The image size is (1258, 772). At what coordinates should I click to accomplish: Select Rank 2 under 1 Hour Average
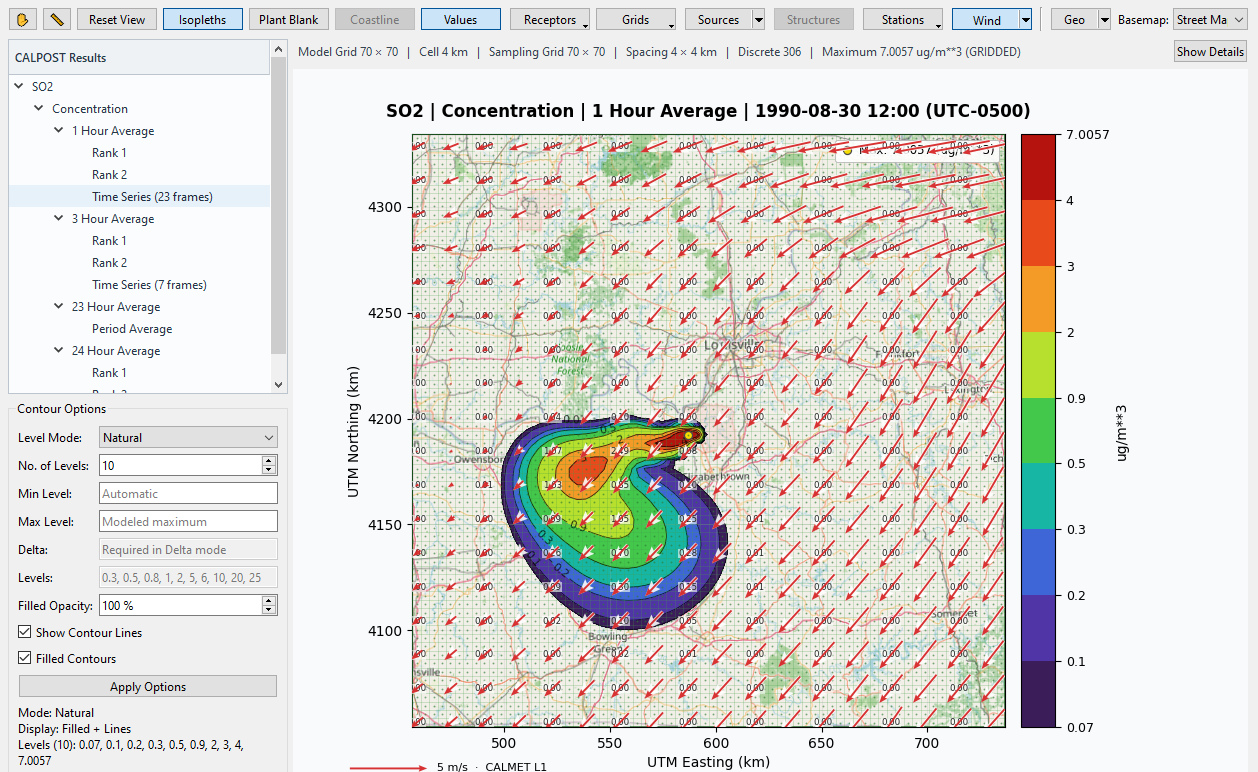tap(109, 175)
